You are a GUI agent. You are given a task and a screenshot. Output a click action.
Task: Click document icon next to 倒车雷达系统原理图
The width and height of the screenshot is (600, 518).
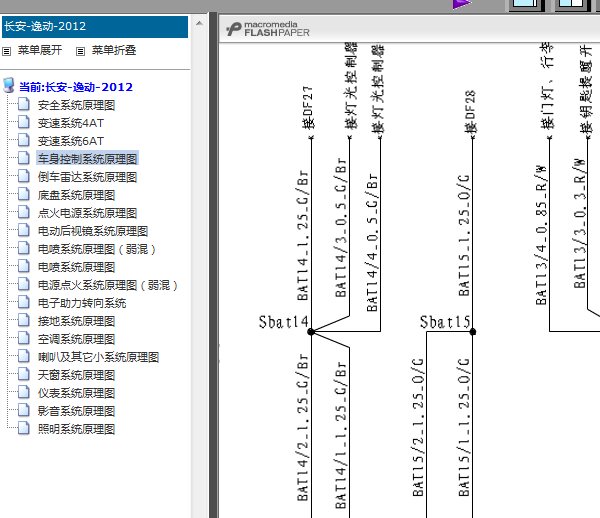tap(24, 176)
